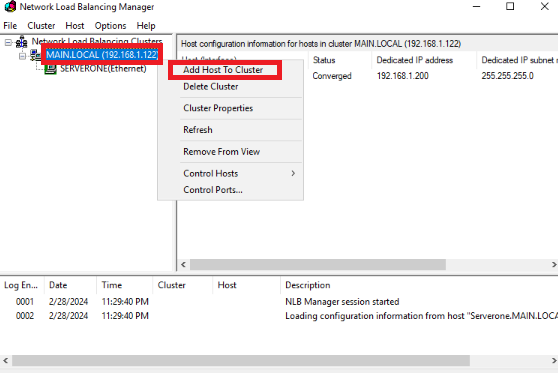Open the File menu

click(10, 26)
